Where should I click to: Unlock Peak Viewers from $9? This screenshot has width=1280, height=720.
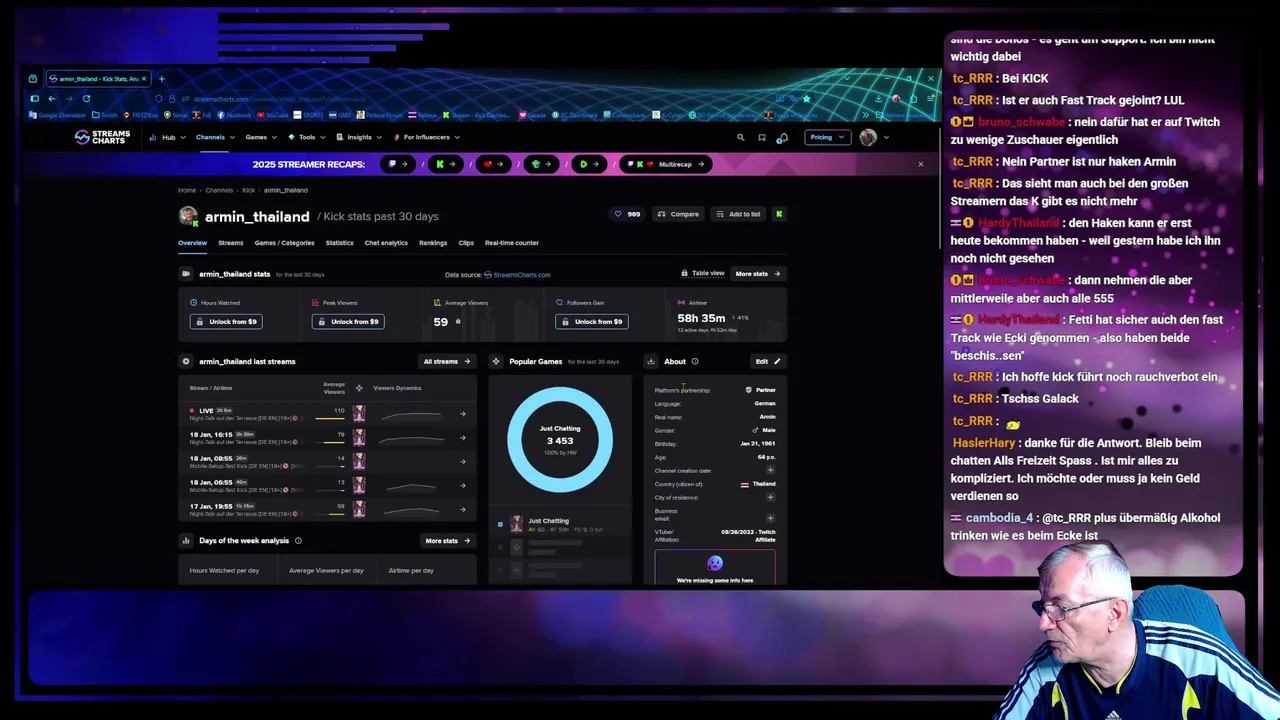coord(348,321)
